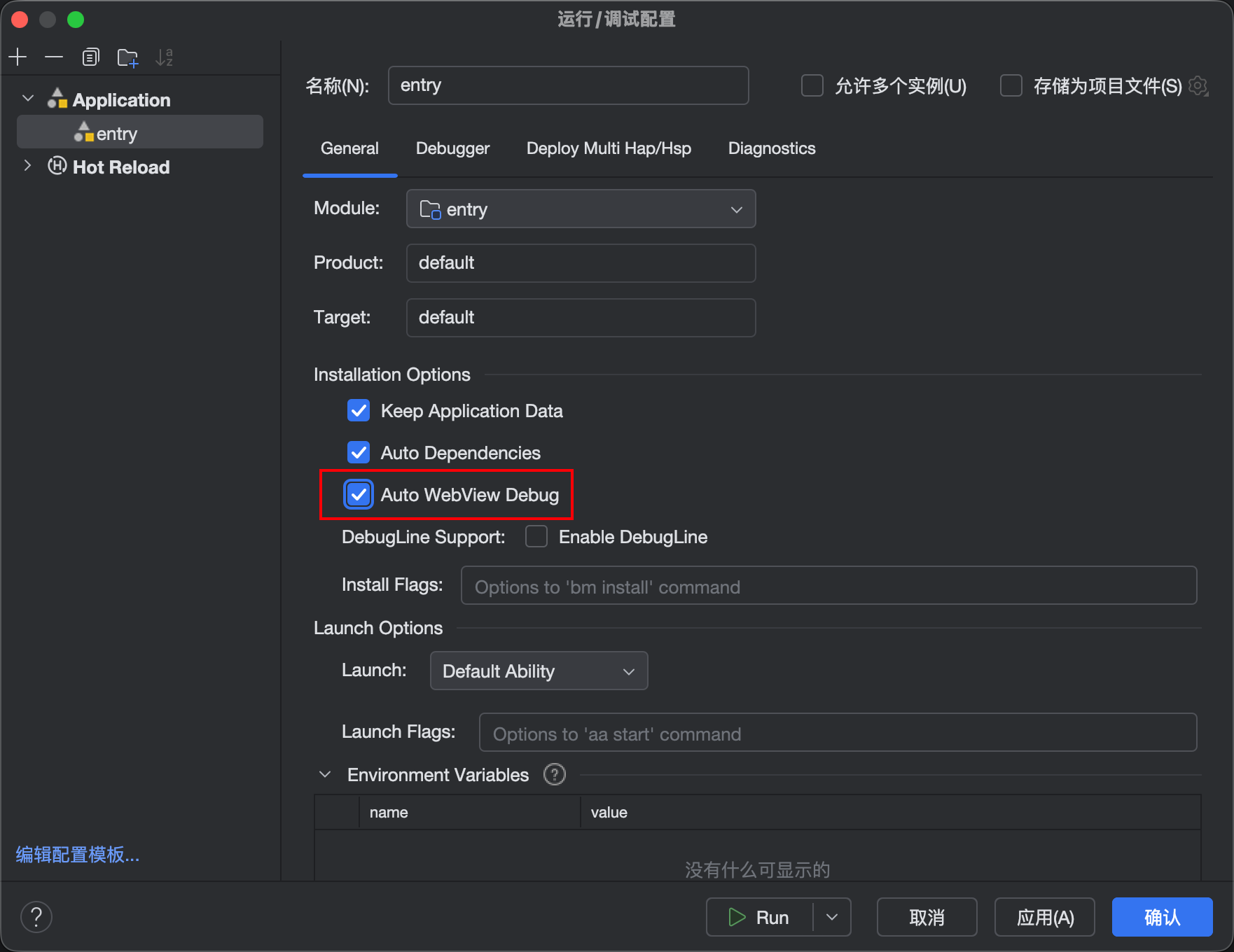Remove the selected configuration
1234x952 pixels.
tap(54, 57)
